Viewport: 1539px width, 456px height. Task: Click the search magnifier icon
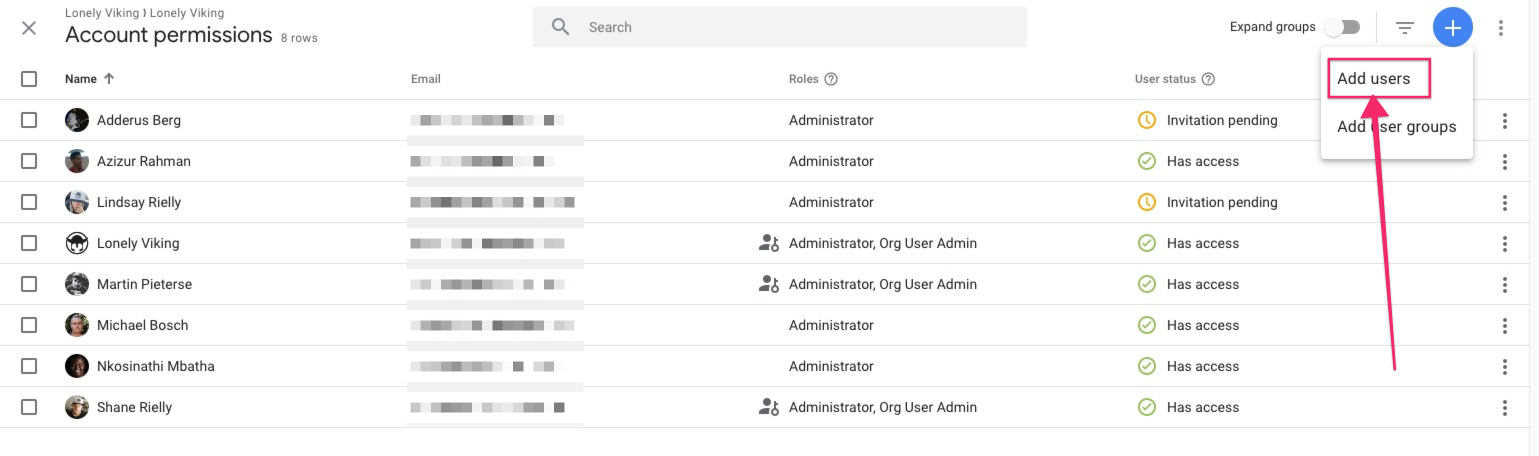pos(561,27)
